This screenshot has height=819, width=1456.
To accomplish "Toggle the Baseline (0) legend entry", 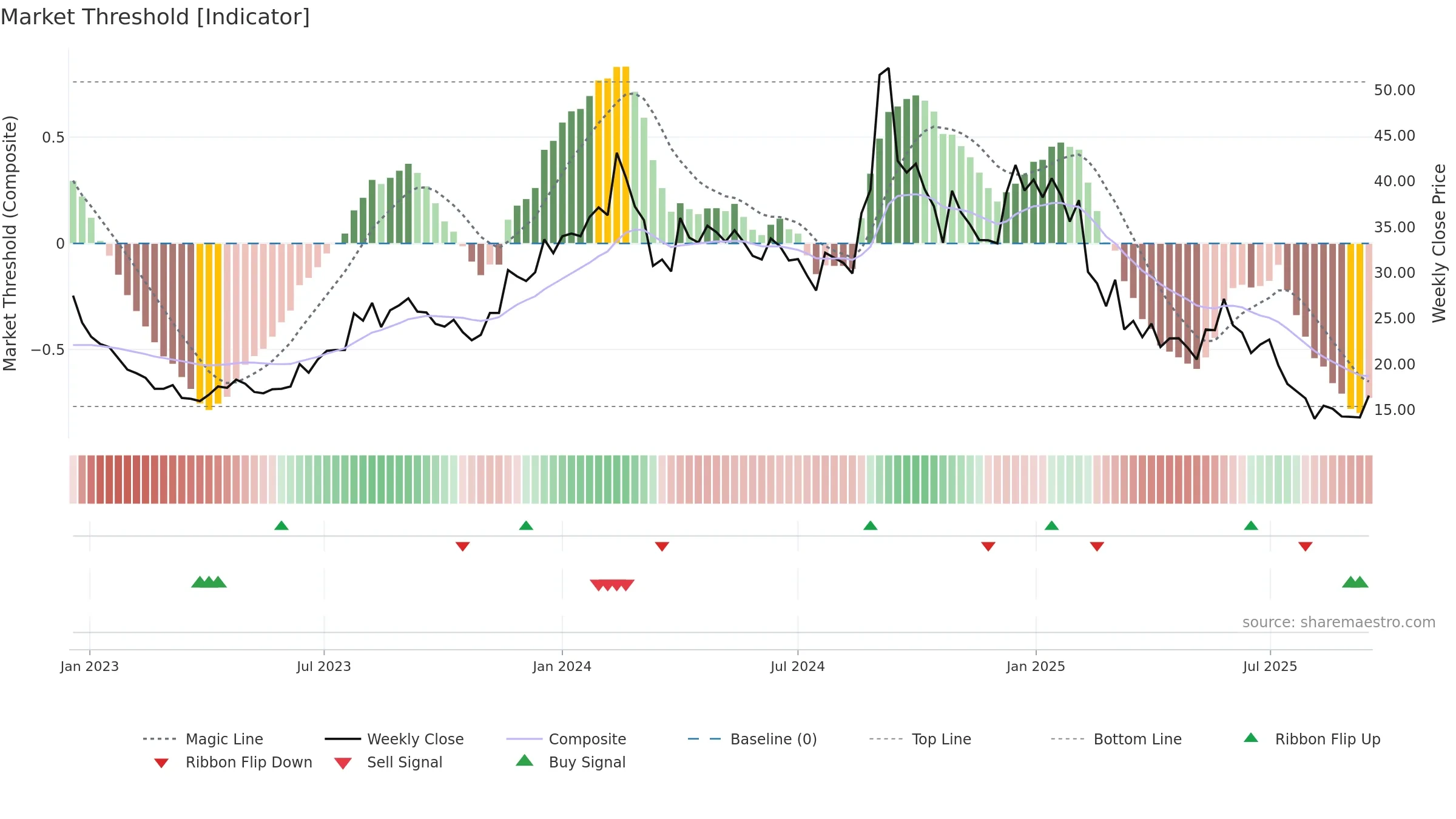I will (752, 739).
